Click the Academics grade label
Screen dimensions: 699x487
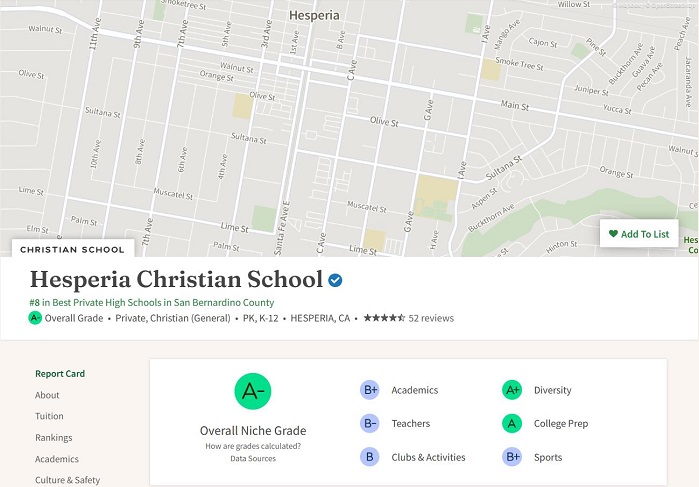click(x=415, y=390)
